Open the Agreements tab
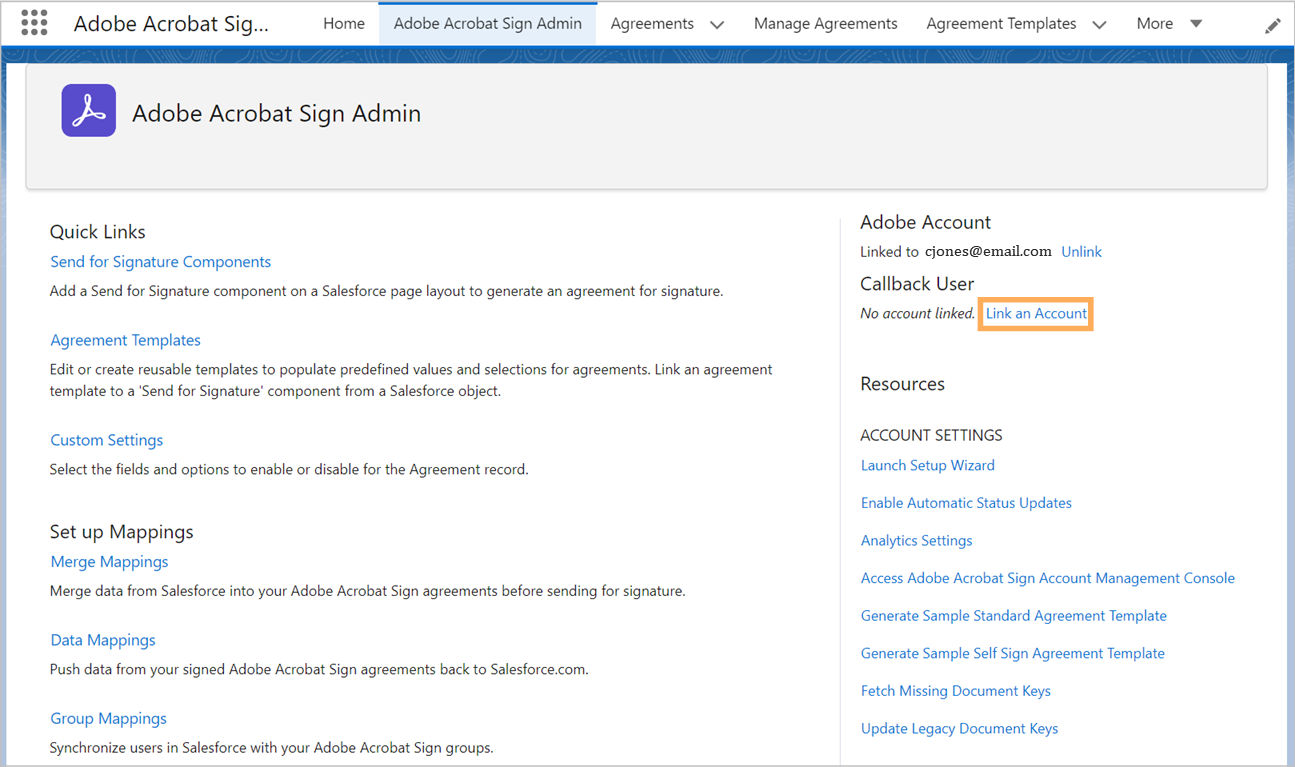This screenshot has width=1295, height=767. pyautogui.click(x=652, y=23)
